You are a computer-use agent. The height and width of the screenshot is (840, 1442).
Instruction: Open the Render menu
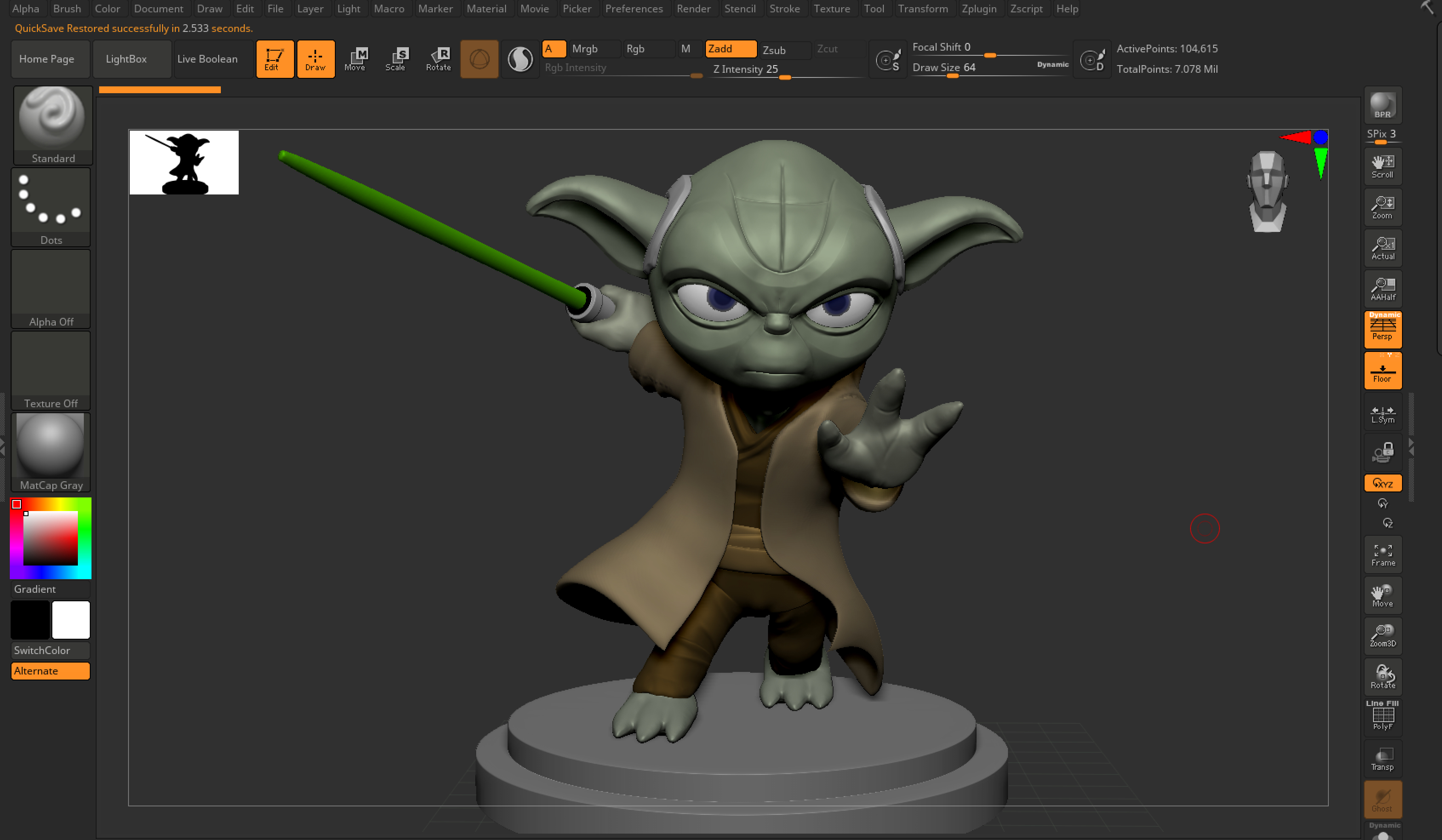pos(694,9)
